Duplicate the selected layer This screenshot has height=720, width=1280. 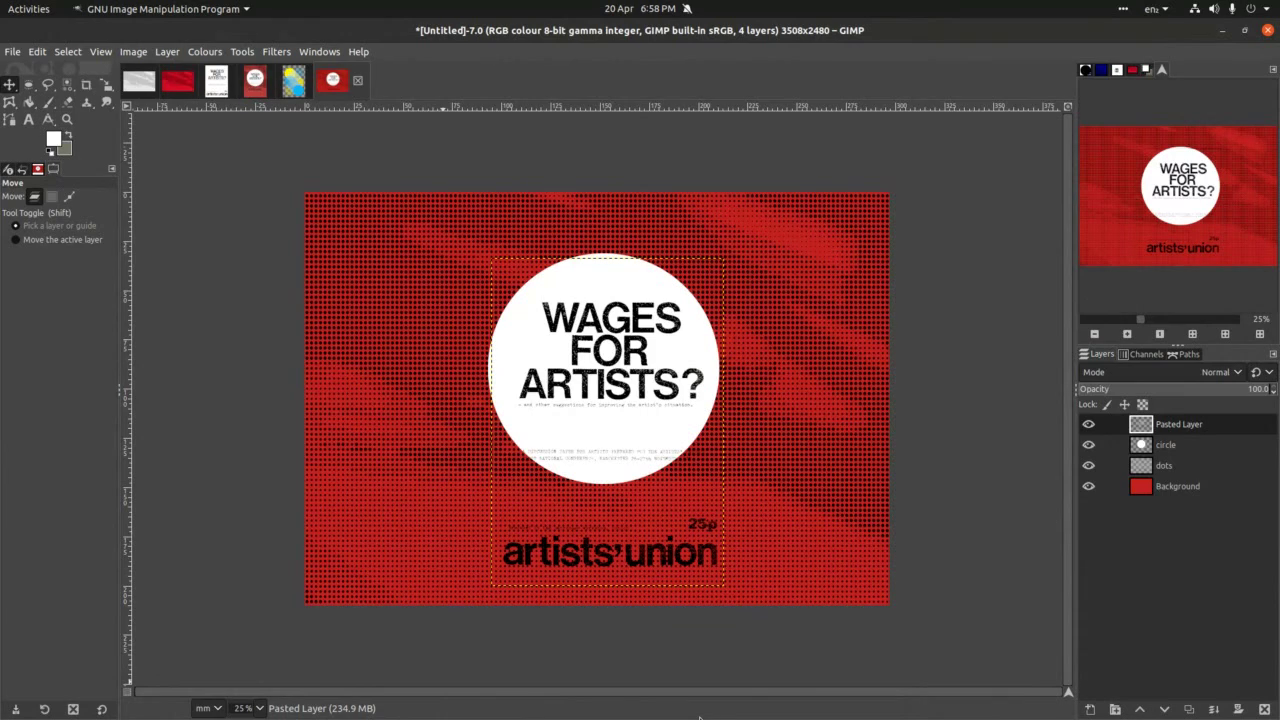(x=1189, y=709)
